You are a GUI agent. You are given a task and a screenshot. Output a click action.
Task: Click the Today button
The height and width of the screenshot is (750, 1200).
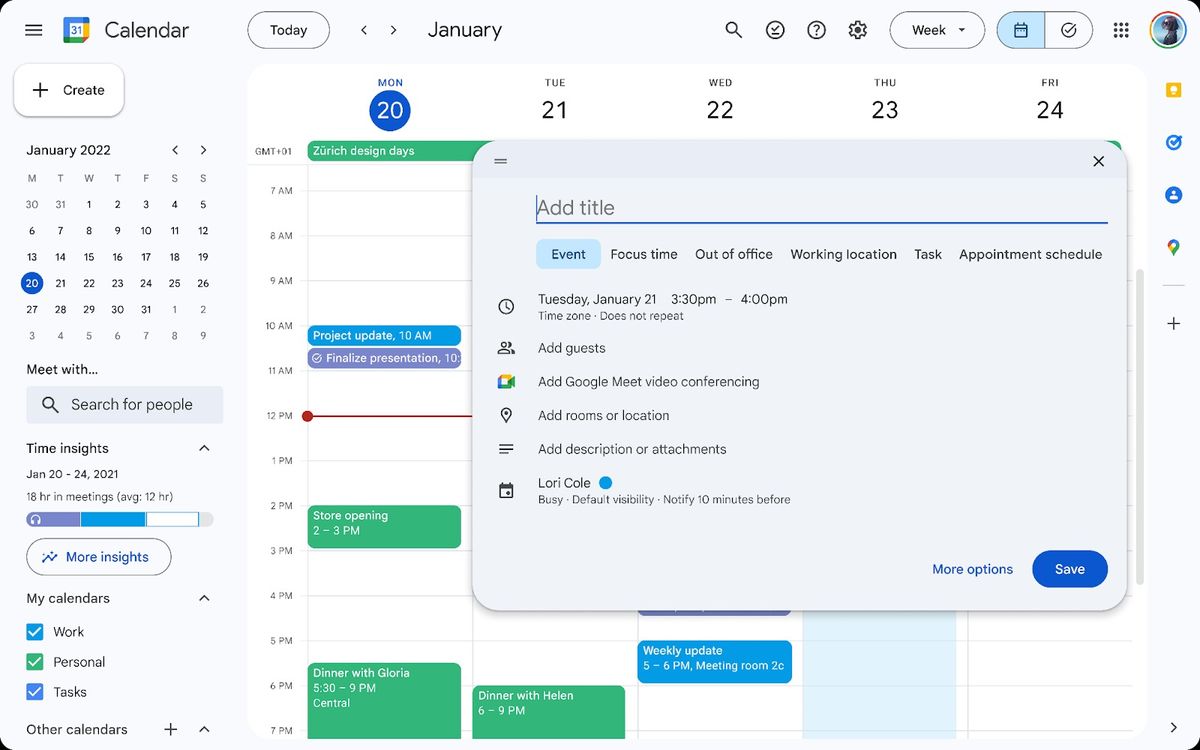click(288, 30)
